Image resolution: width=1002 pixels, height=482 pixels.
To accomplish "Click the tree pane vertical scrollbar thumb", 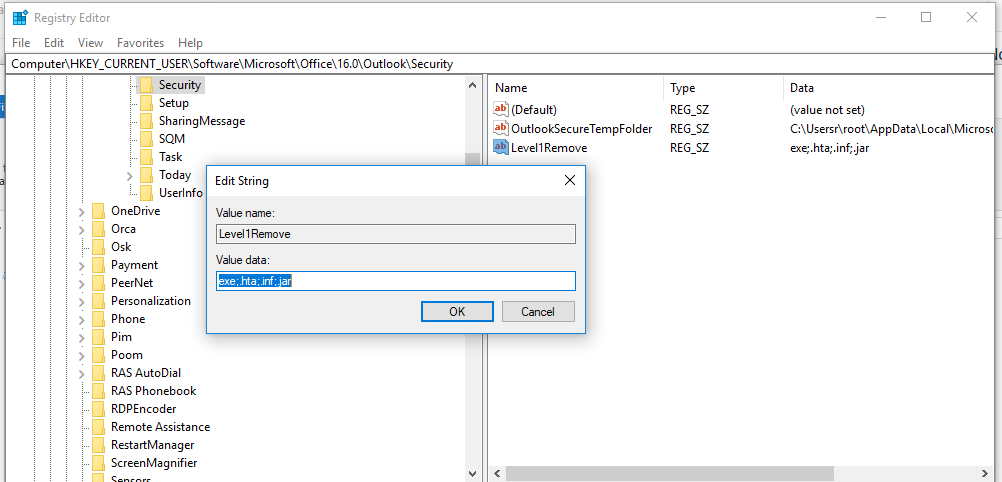I will [472, 160].
